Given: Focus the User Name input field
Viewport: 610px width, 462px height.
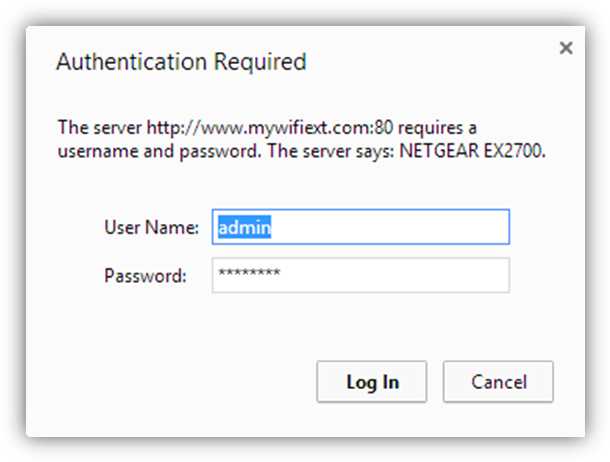Looking at the screenshot, I should click(360, 227).
